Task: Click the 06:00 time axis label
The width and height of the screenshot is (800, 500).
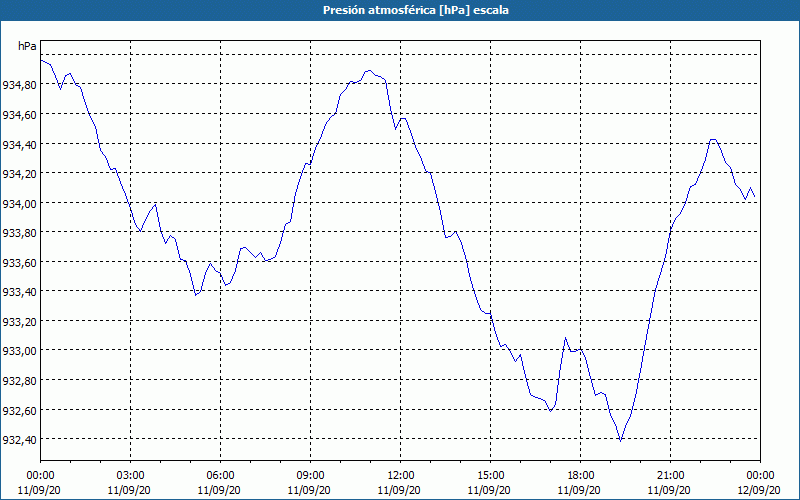Action: click(x=220, y=476)
